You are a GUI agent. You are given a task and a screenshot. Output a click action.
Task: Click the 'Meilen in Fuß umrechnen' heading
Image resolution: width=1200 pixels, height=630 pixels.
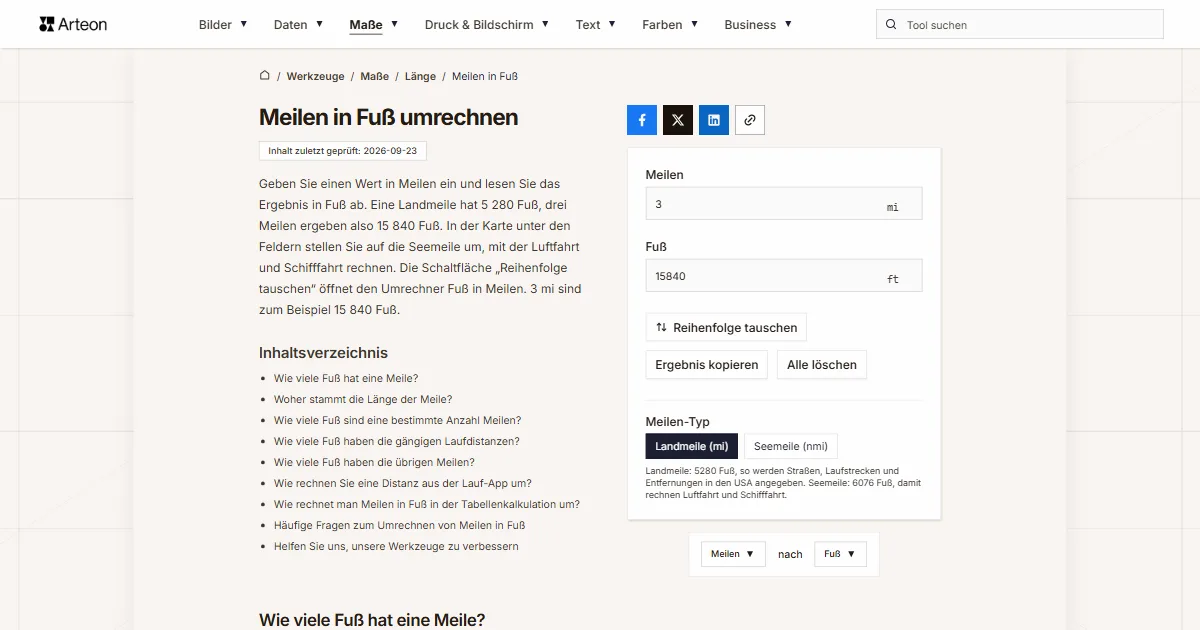coord(388,117)
